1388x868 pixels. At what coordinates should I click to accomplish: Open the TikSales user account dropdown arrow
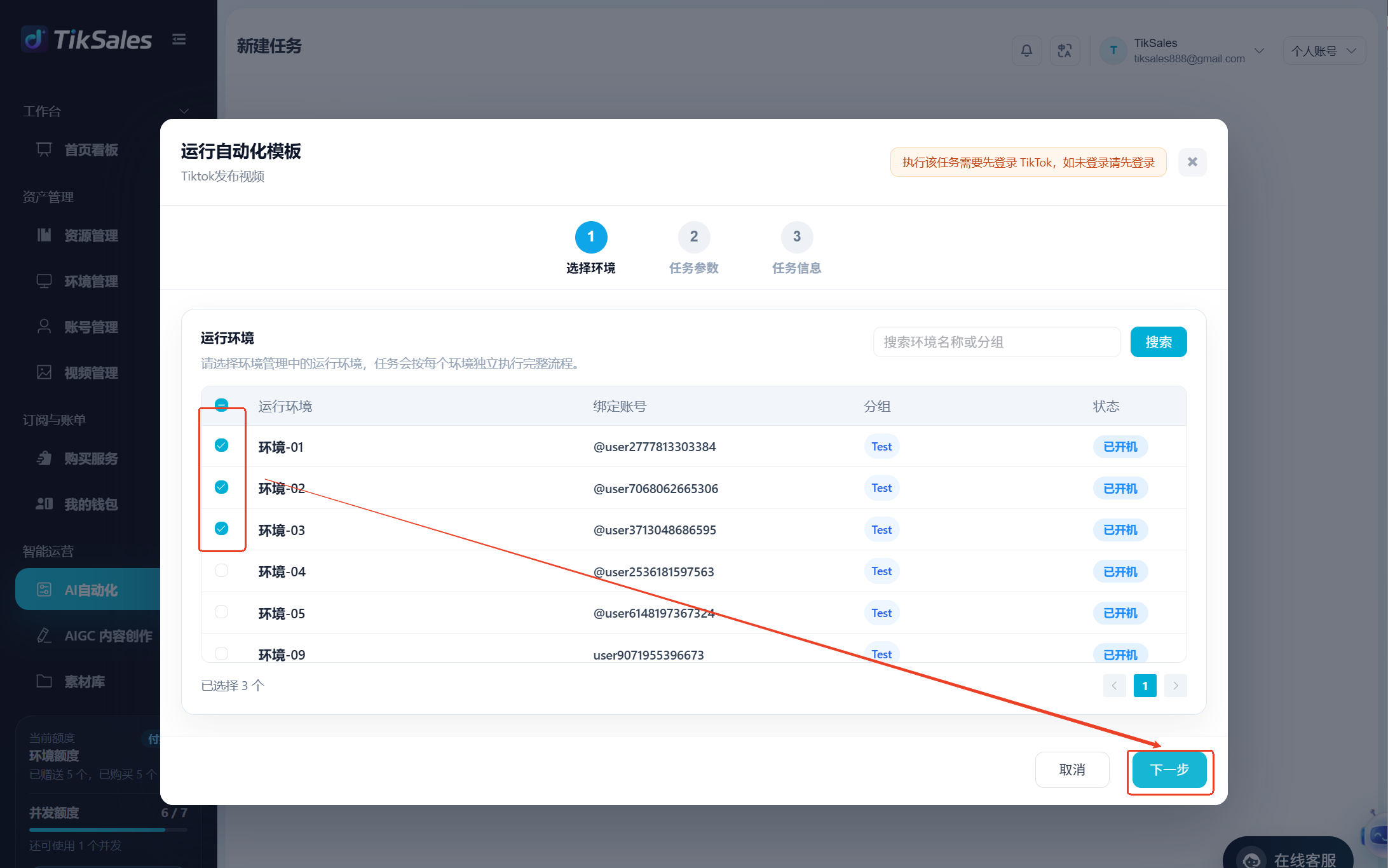pyautogui.click(x=1259, y=51)
